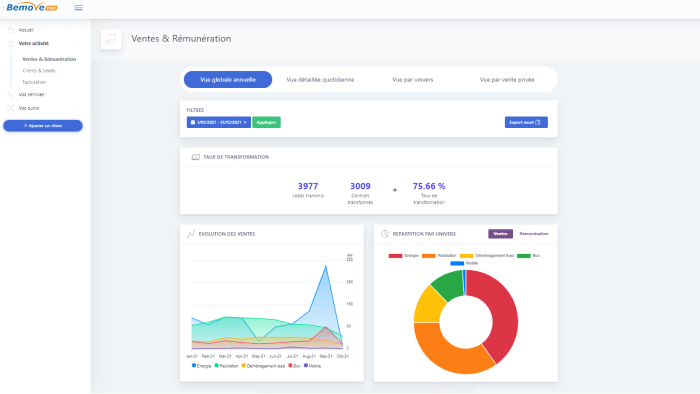The width and height of the screenshot is (700, 394).
Task: Click the Ventes & Rémunération page title
Action: pyautogui.click(x=181, y=39)
